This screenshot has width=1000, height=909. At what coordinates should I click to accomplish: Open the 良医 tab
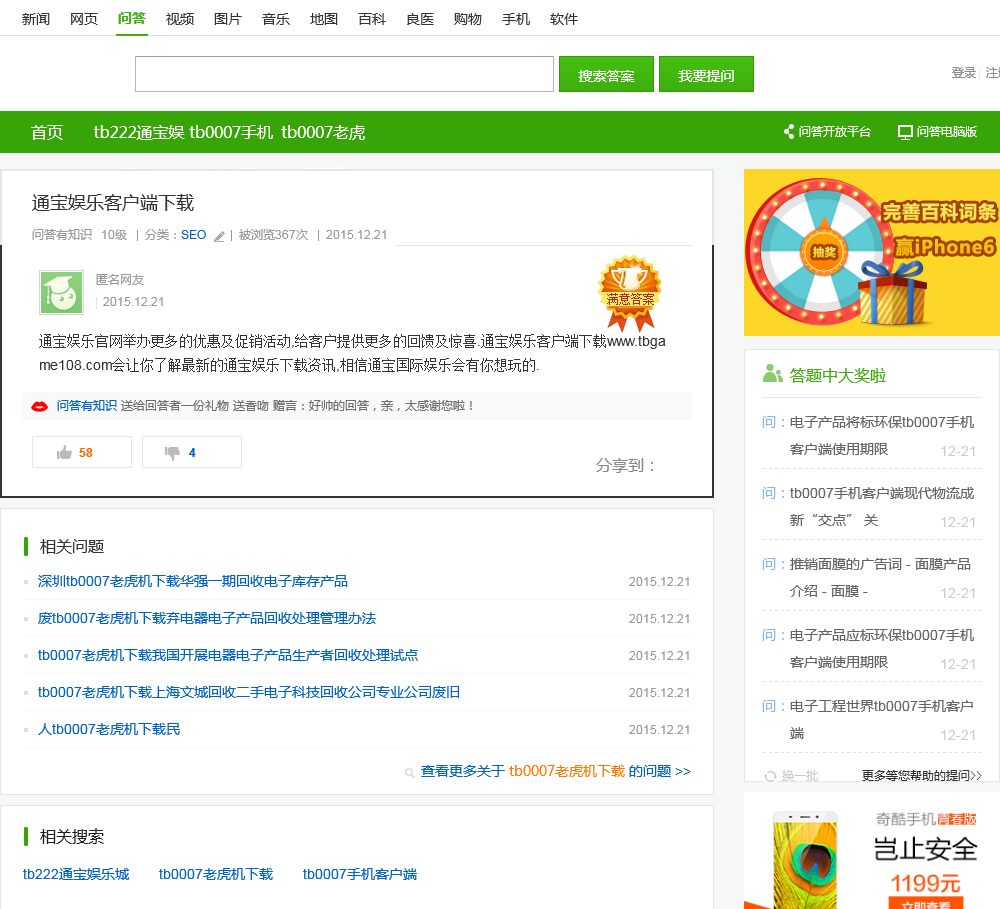[420, 19]
